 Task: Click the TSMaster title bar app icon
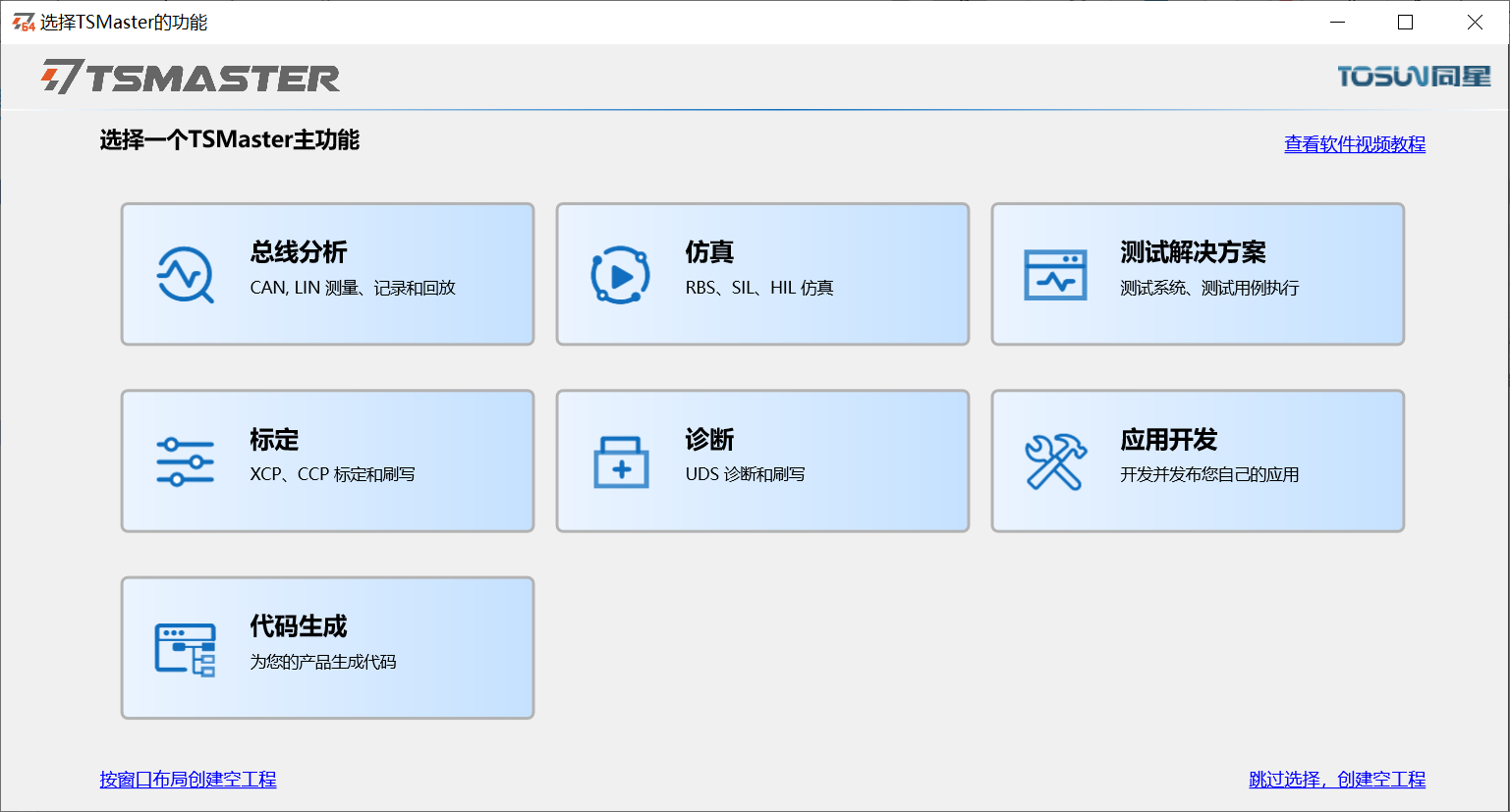(23, 23)
